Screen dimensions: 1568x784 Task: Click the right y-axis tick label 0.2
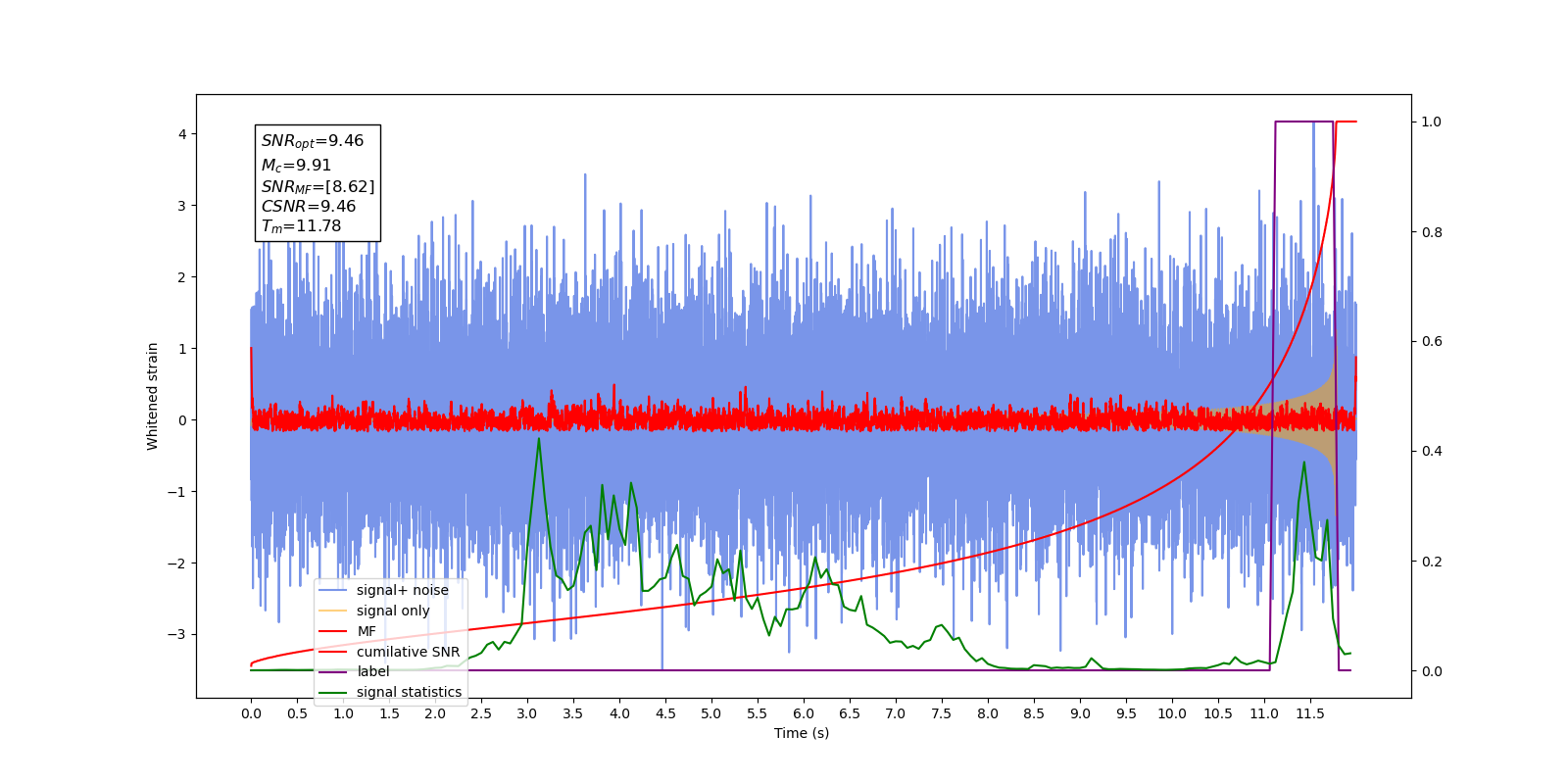point(1432,562)
